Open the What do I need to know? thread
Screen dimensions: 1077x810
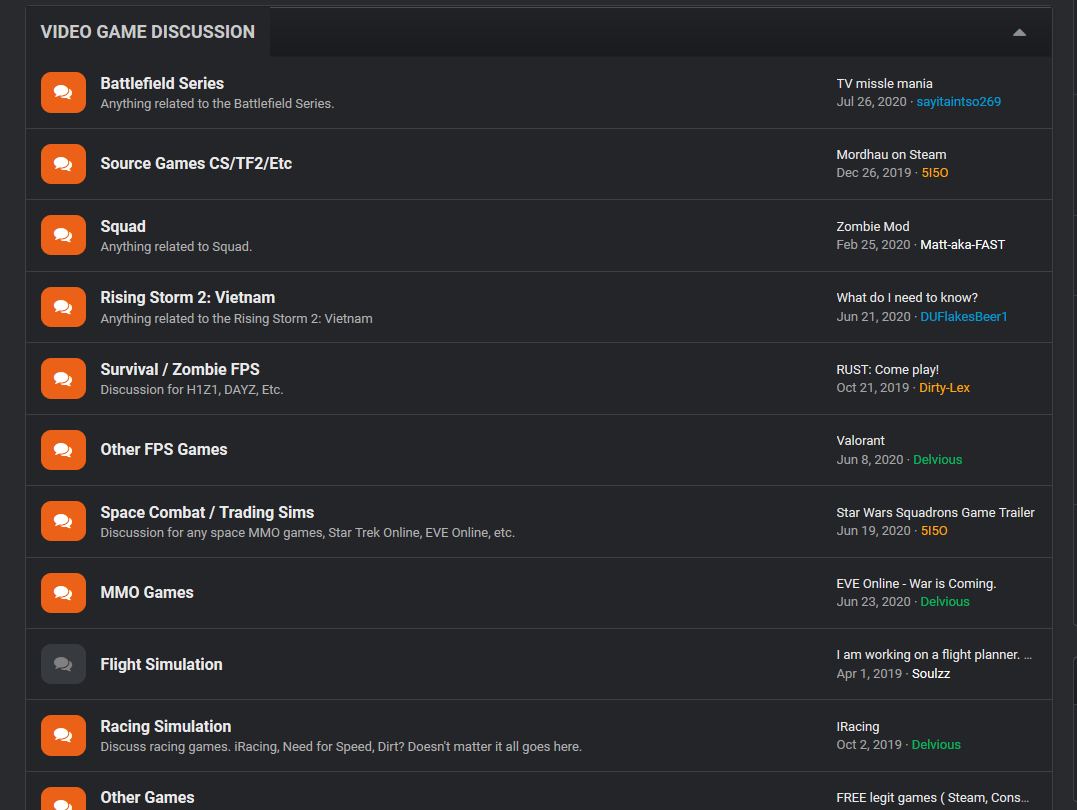[x=907, y=297]
